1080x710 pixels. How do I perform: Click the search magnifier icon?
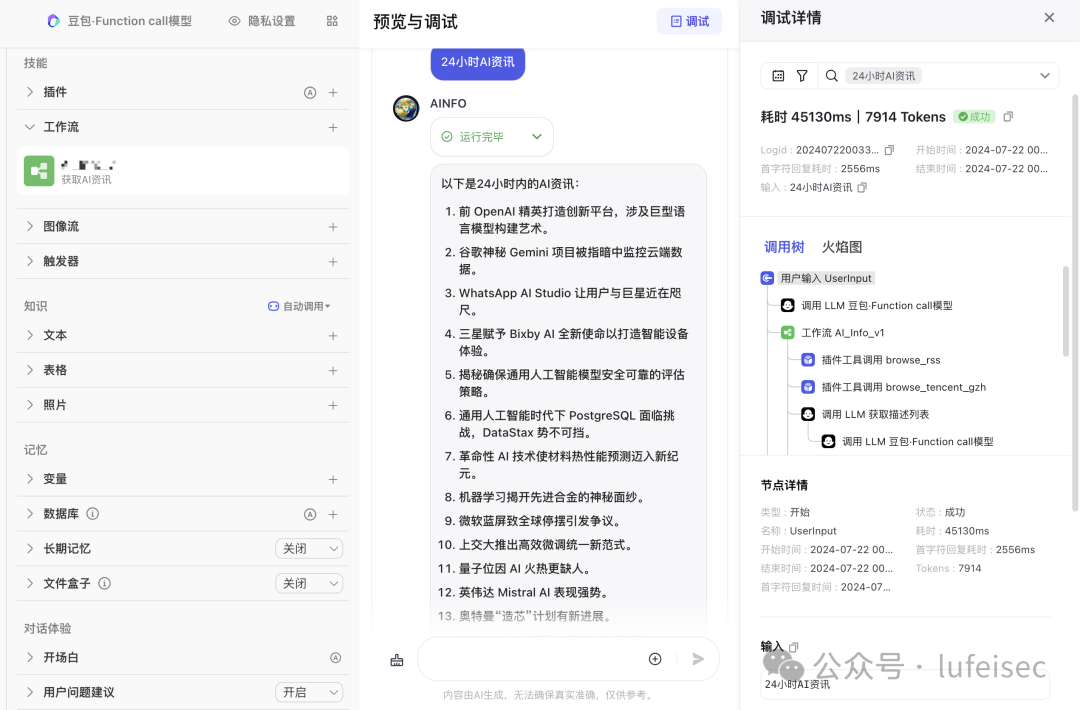831,76
